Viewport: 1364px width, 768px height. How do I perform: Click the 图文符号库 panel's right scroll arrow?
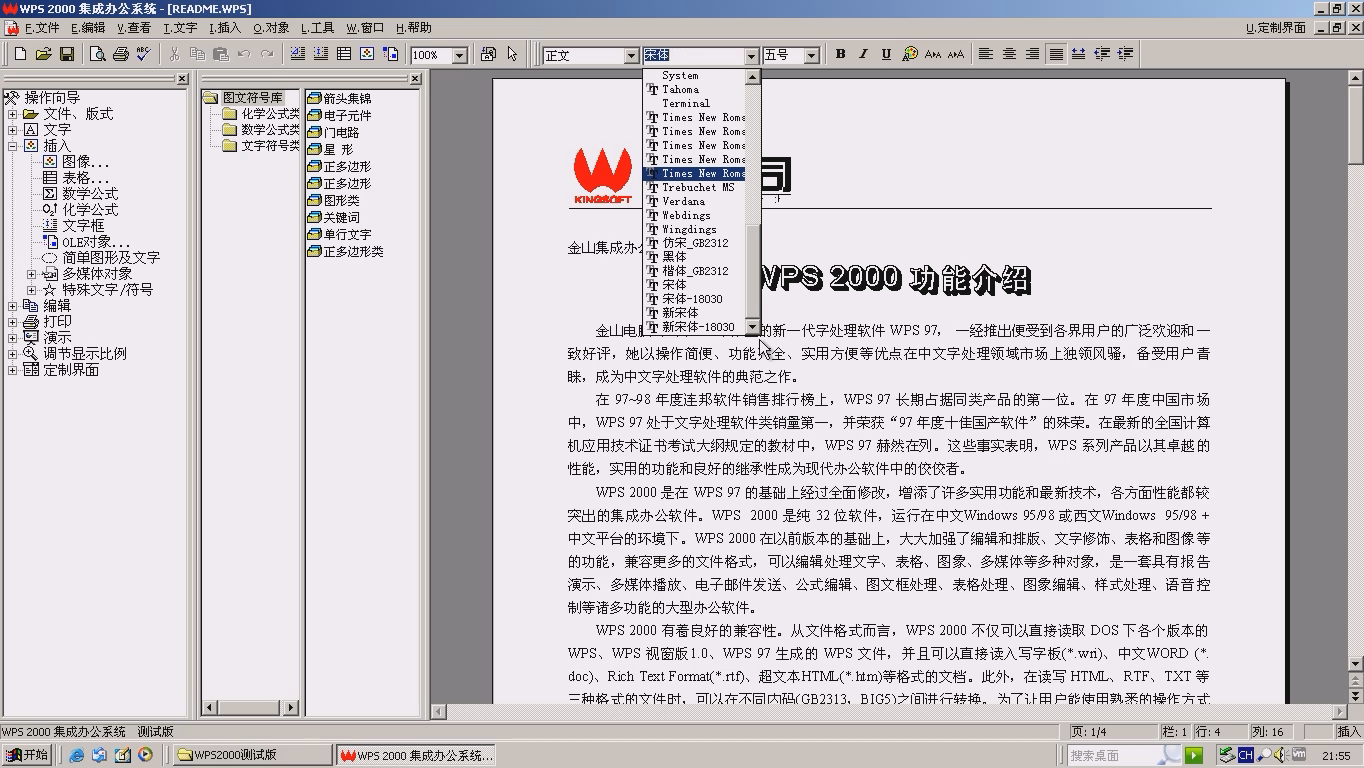(x=291, y=708)
